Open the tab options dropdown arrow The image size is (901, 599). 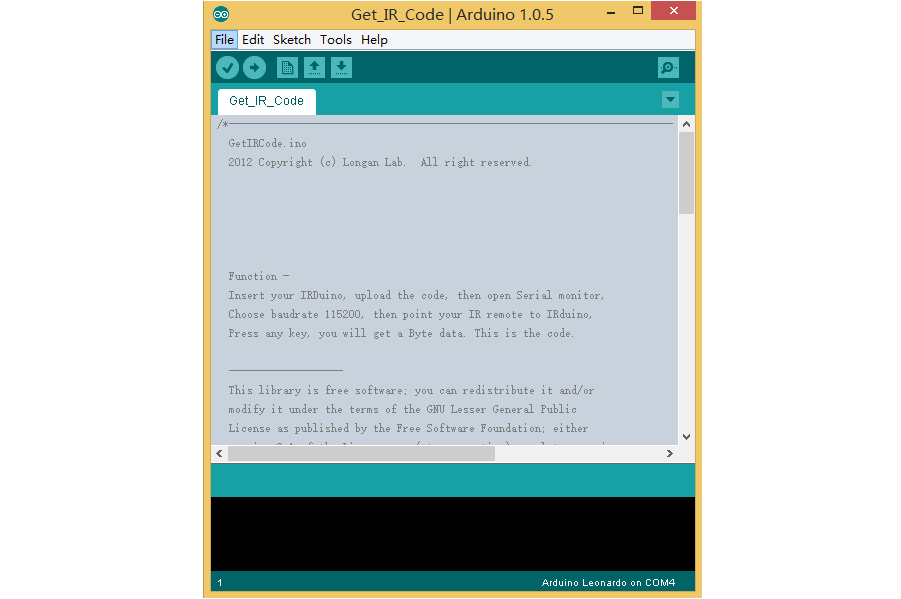point(670,99)
